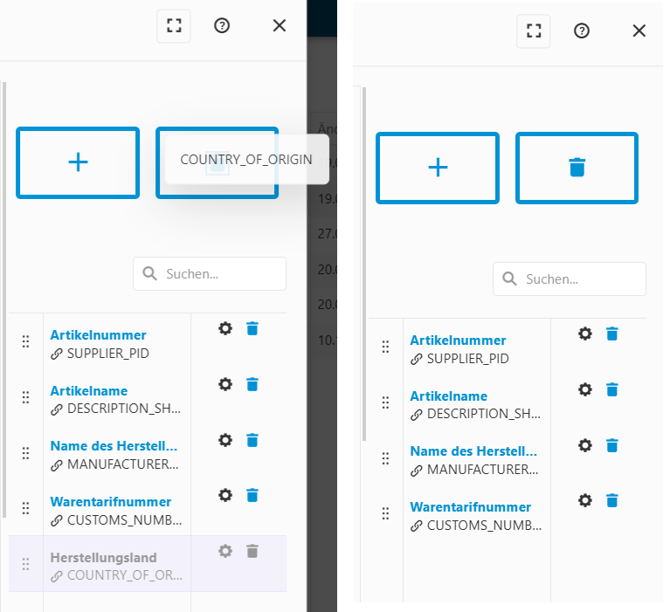
Task: Click the large trash button in the right panel
Action: [576, 168]
